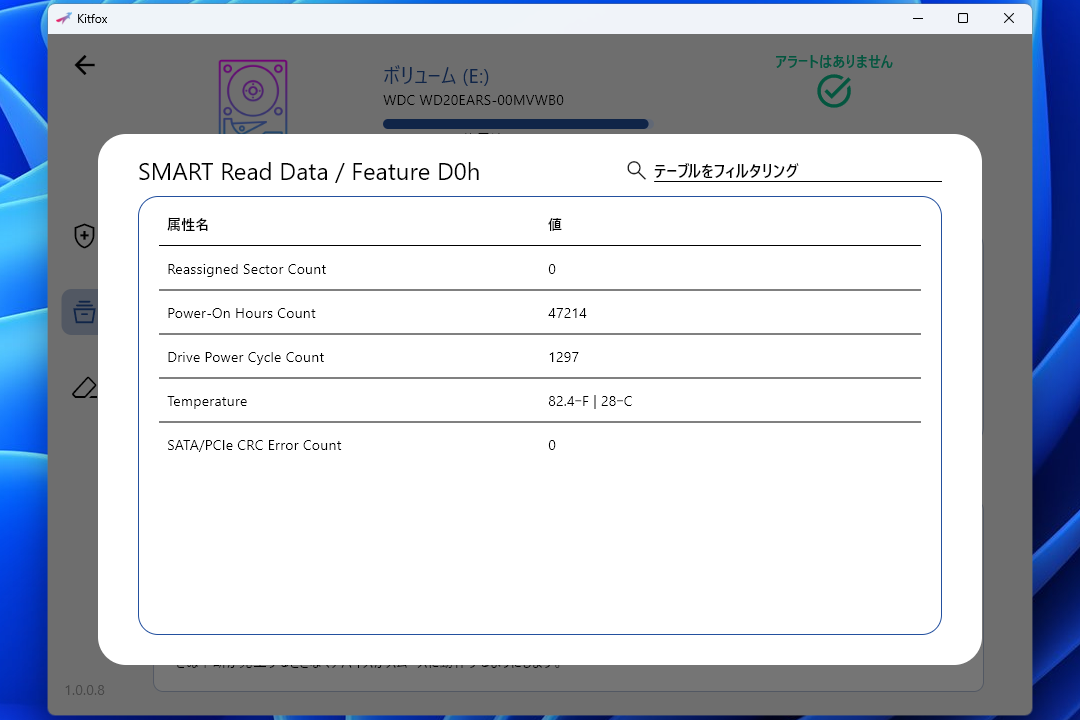Open the drive archive panel in sidebar

coord(85,311)
